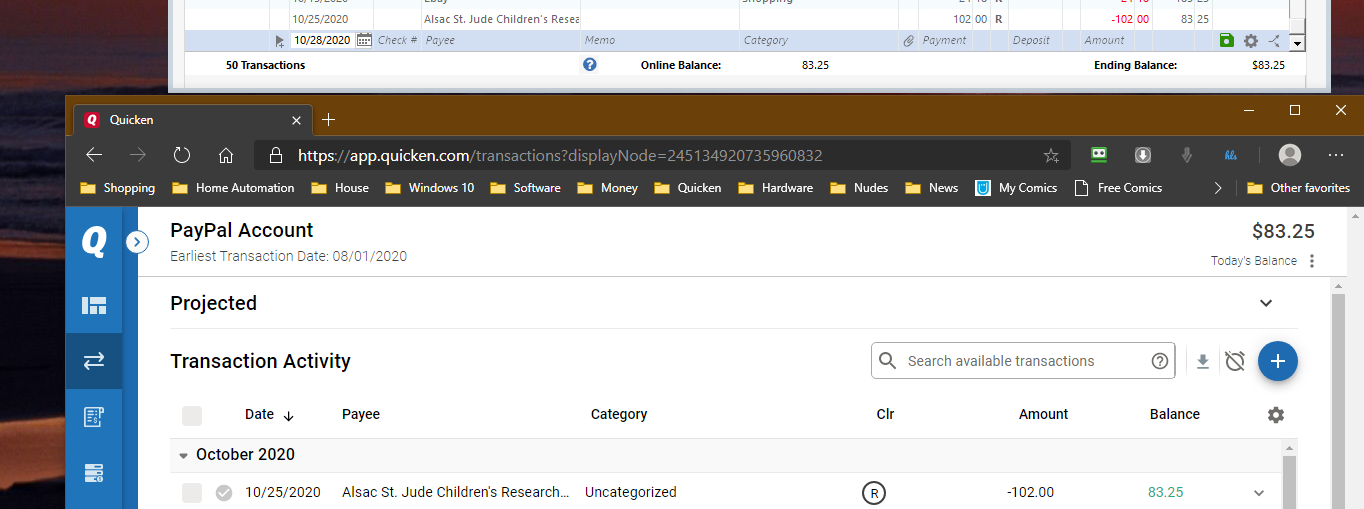Click the reminders alarm-off icon
This screenshot has height=509, width=1364.
point(1235,361)
